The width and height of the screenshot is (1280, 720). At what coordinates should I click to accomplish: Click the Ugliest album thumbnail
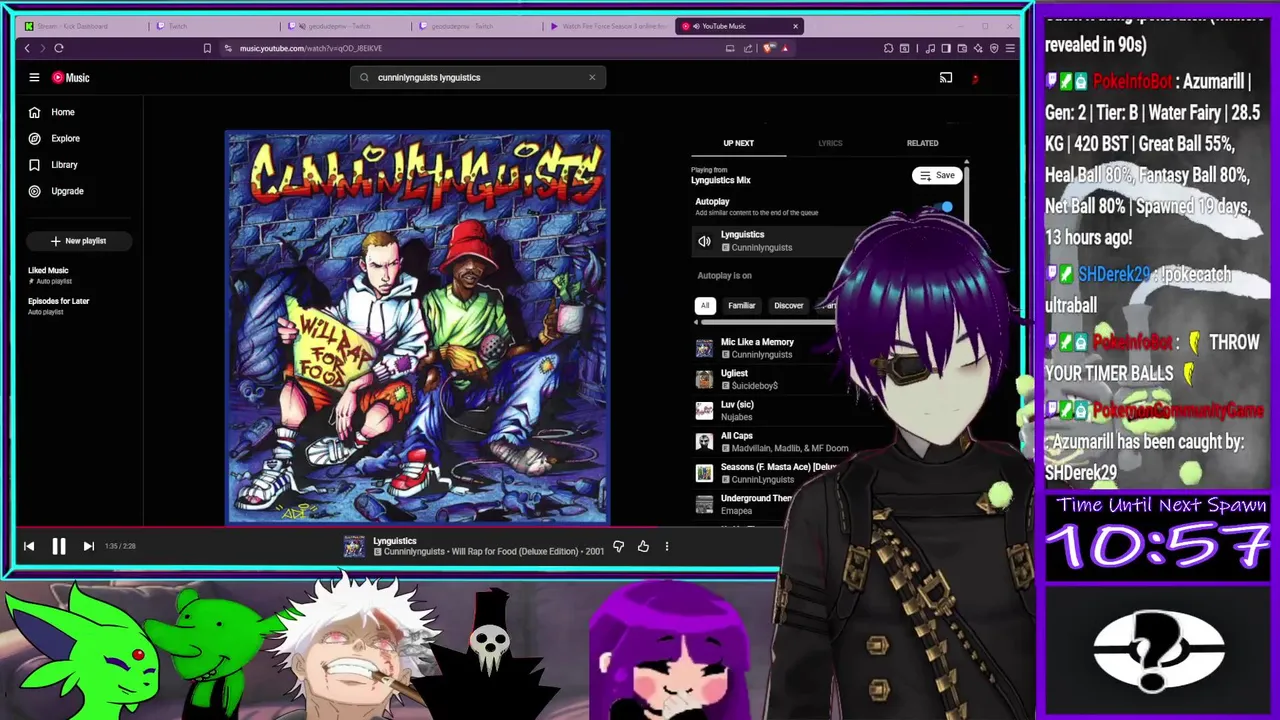705,379
